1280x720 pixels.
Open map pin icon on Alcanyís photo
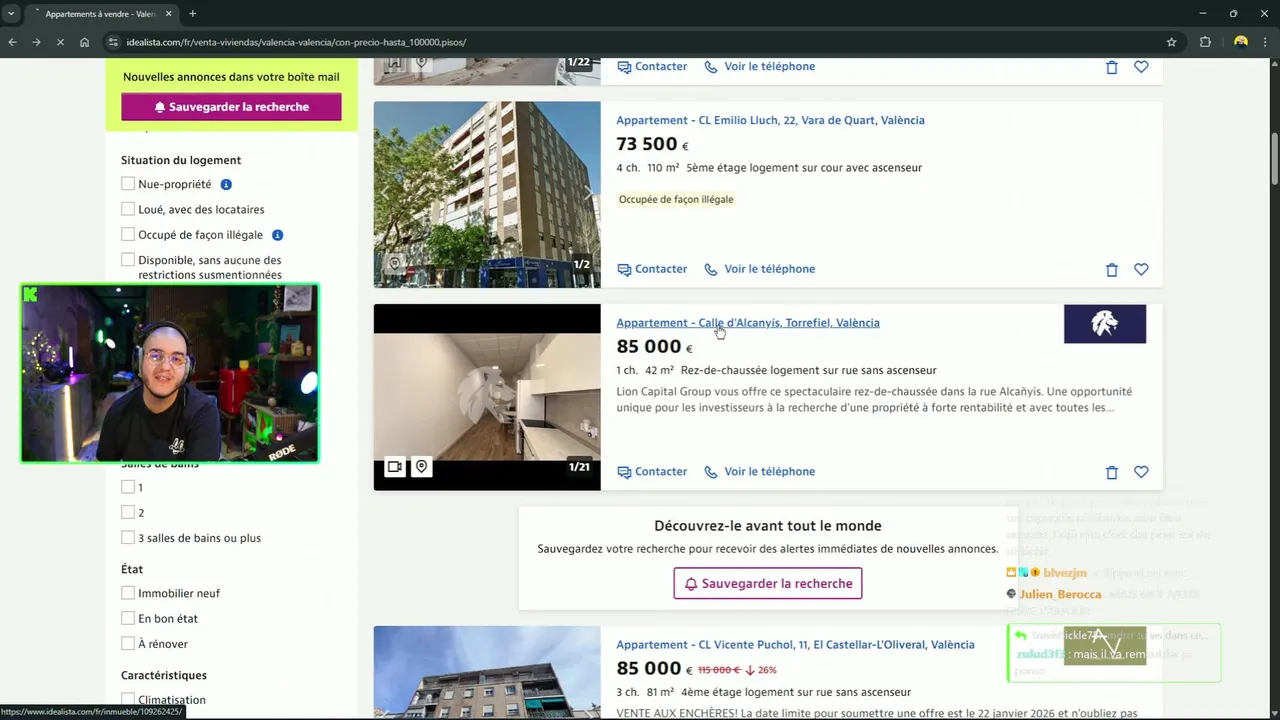[x=422, y=466]
